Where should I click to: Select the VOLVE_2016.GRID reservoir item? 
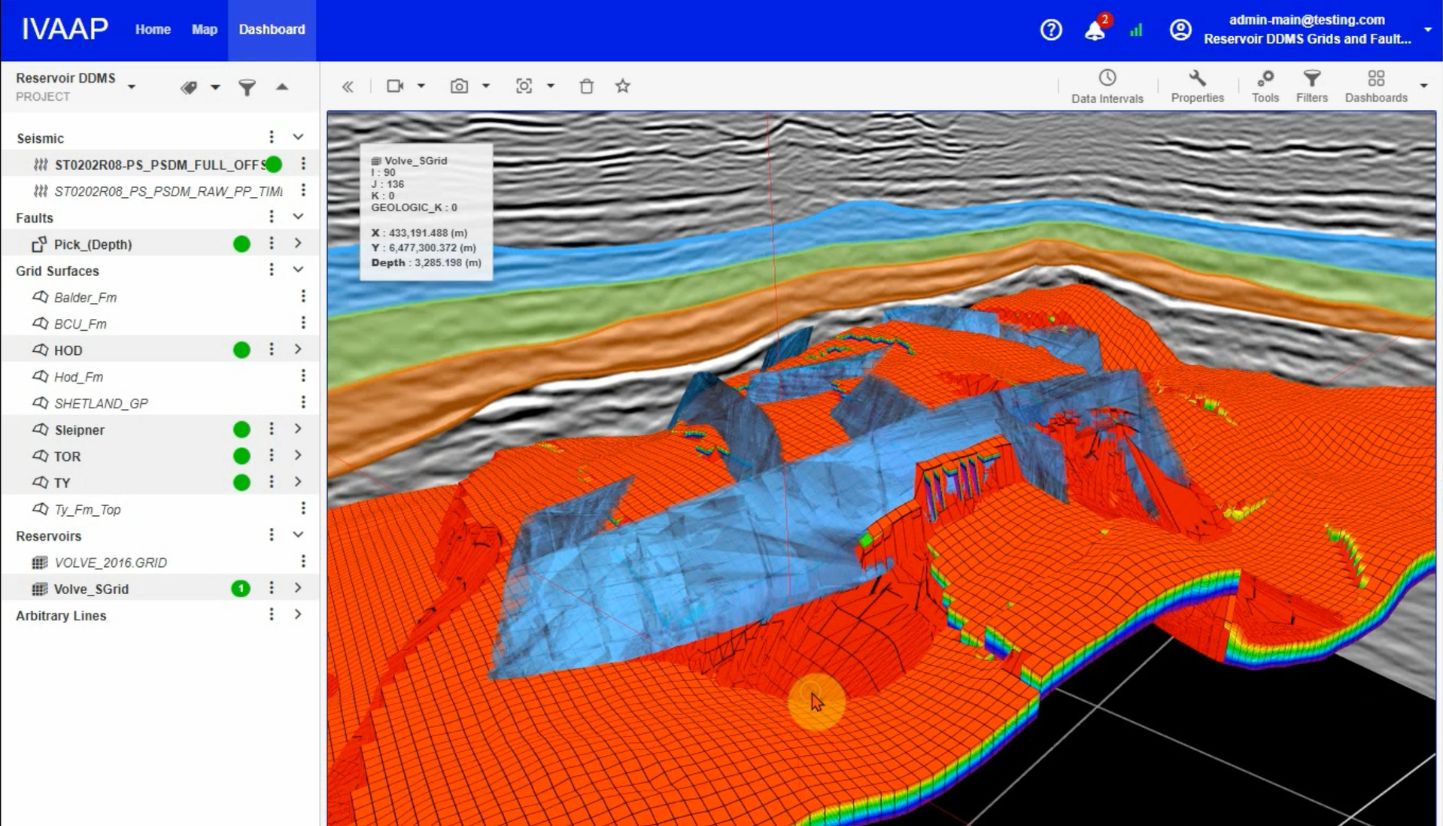pyautogui.click(x=110, y=562)
